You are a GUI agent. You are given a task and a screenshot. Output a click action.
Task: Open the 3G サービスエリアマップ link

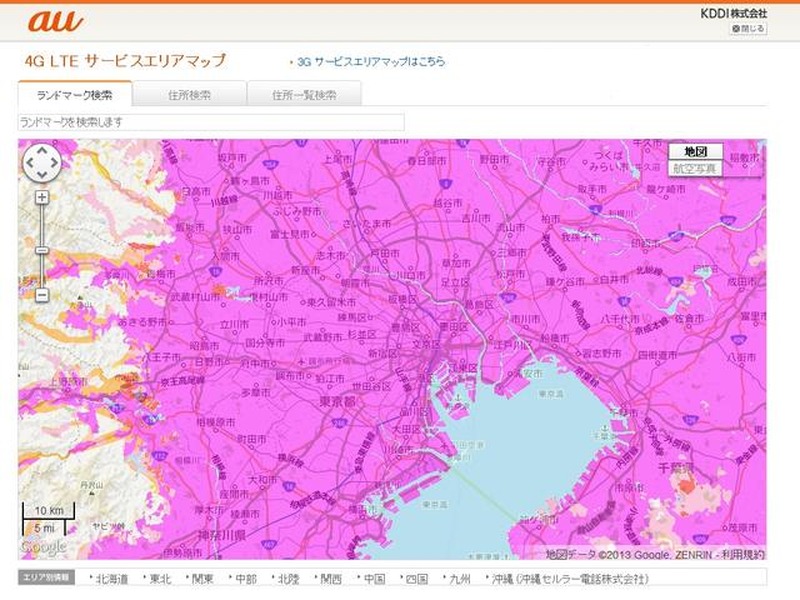[x=370, y=62]
